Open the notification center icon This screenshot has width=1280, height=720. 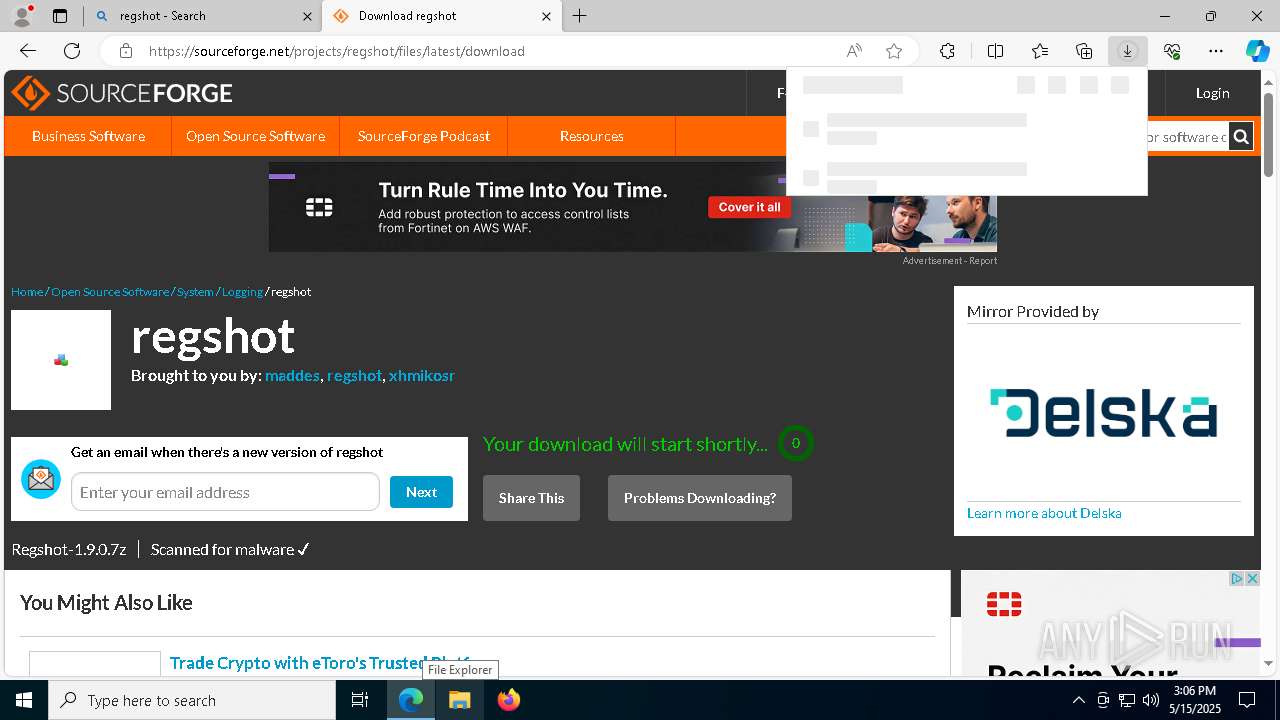point(1247,700)
